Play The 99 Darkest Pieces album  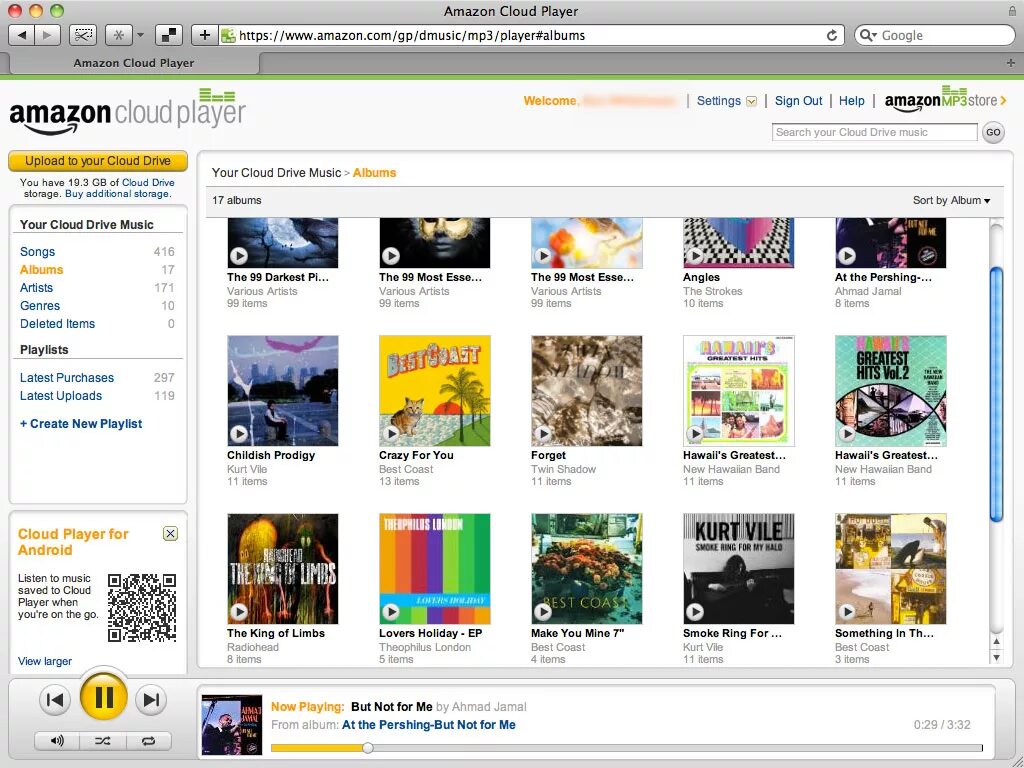click(x=239, y=256)
